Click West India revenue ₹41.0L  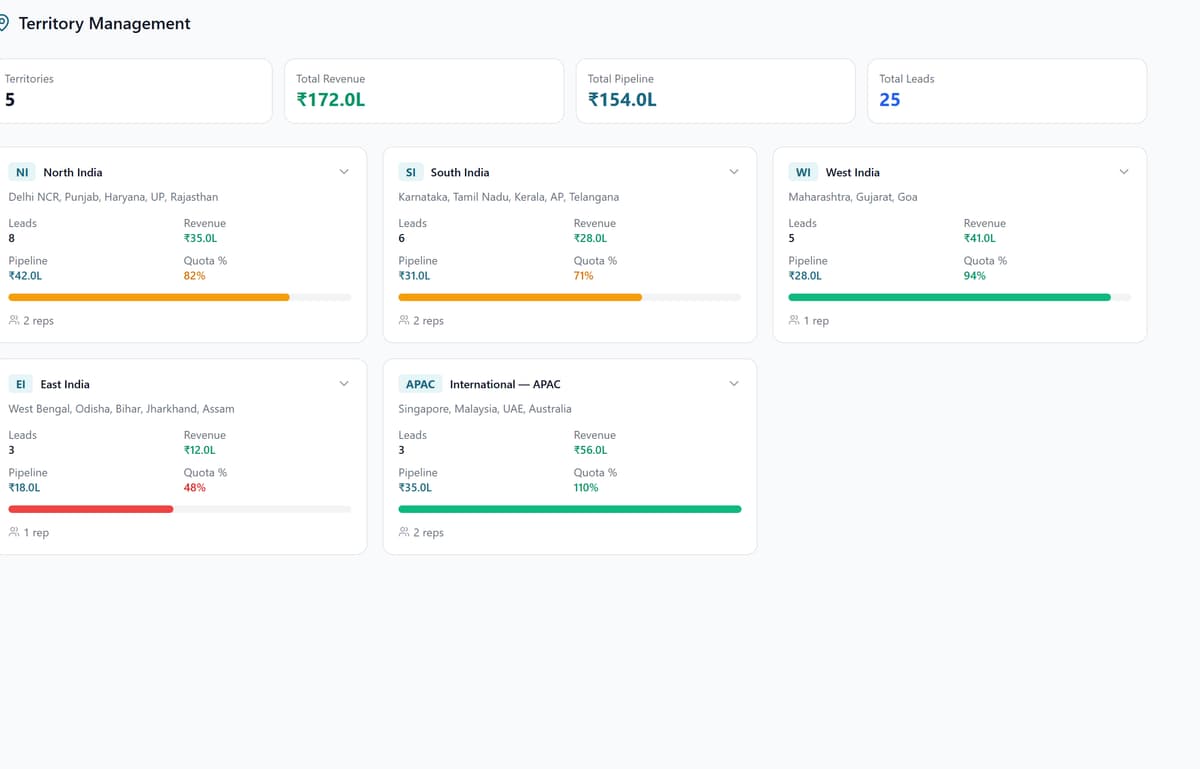pos(980,238)
